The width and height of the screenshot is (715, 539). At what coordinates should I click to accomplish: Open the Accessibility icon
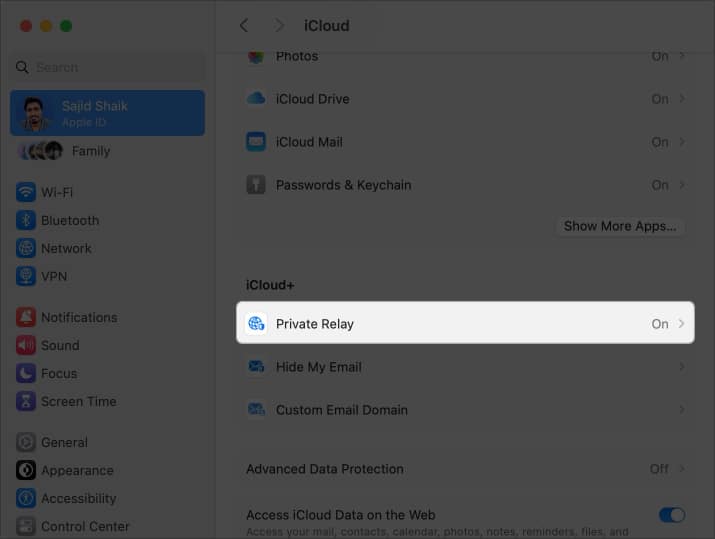pyautogui.click(x=26, y=498)
